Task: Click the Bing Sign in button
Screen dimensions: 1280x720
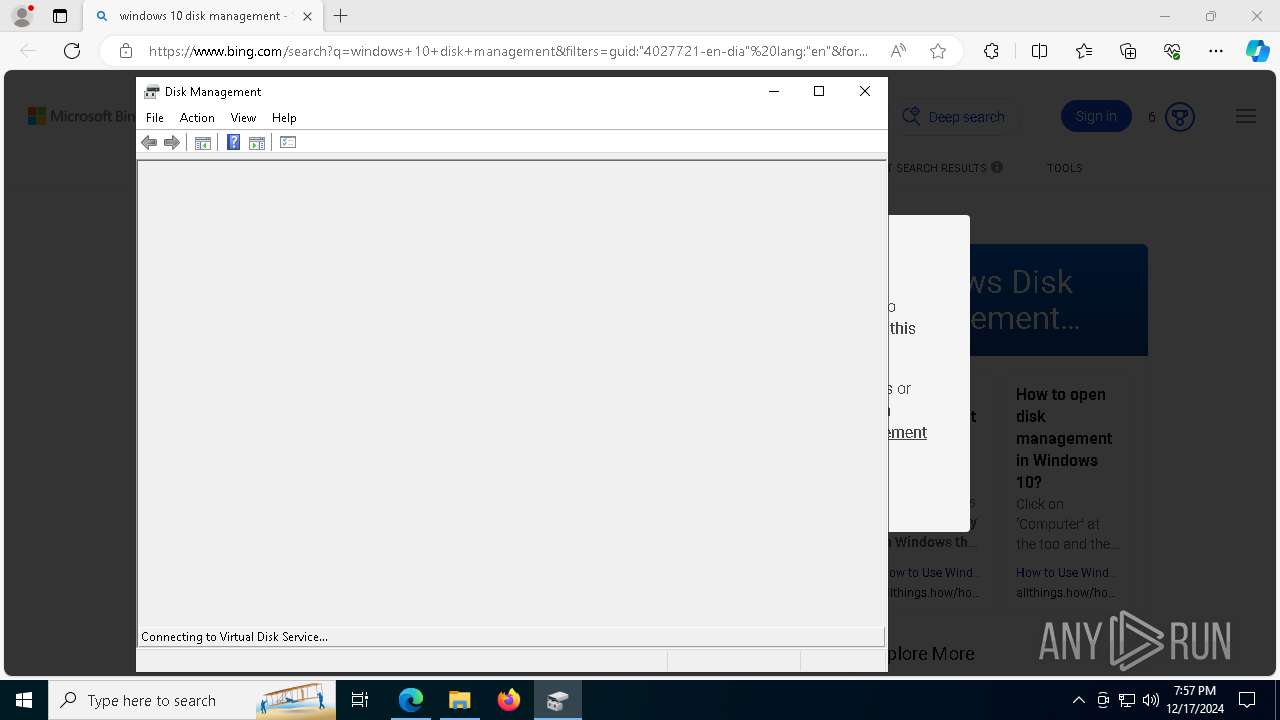Action: coord(1096,117)
